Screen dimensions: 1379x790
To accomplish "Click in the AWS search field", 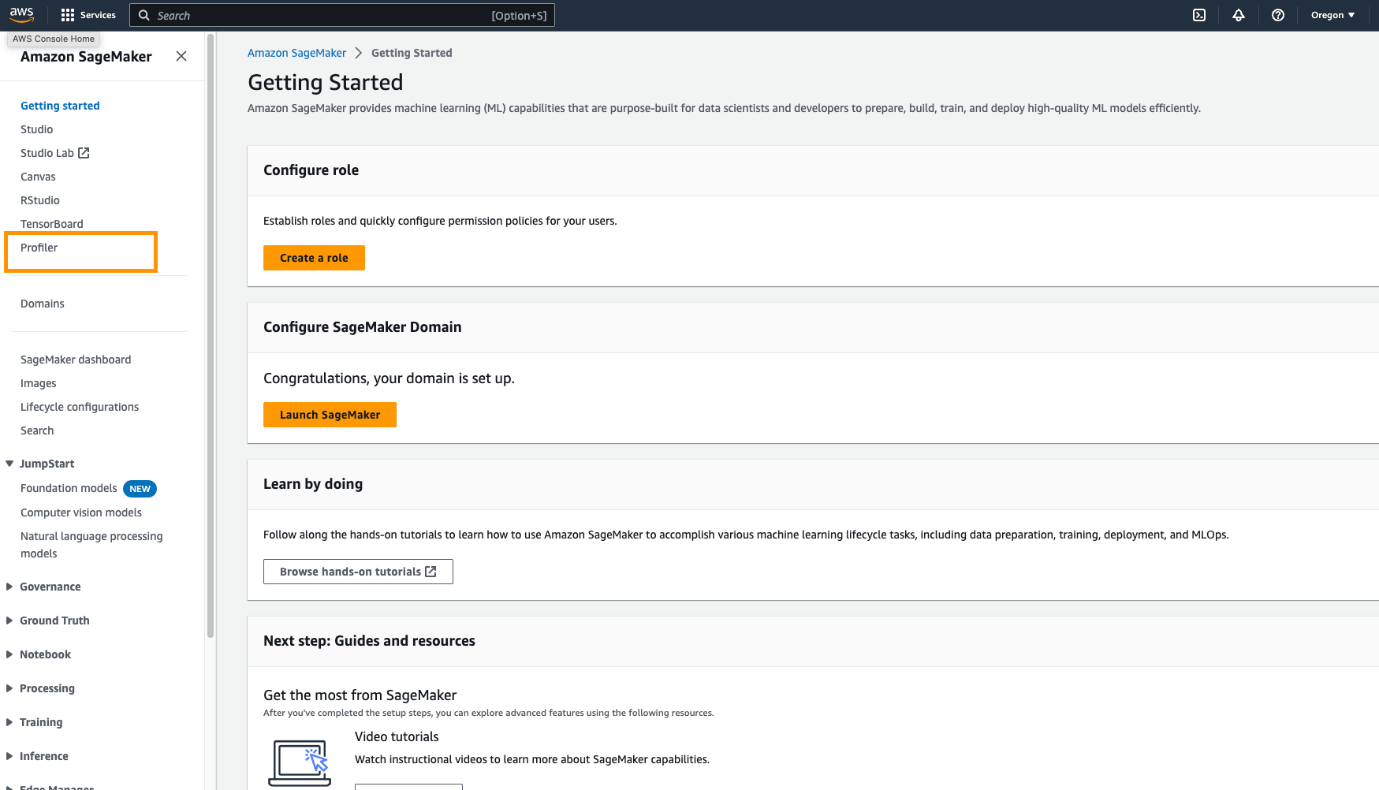I will (x=320, y=16).
